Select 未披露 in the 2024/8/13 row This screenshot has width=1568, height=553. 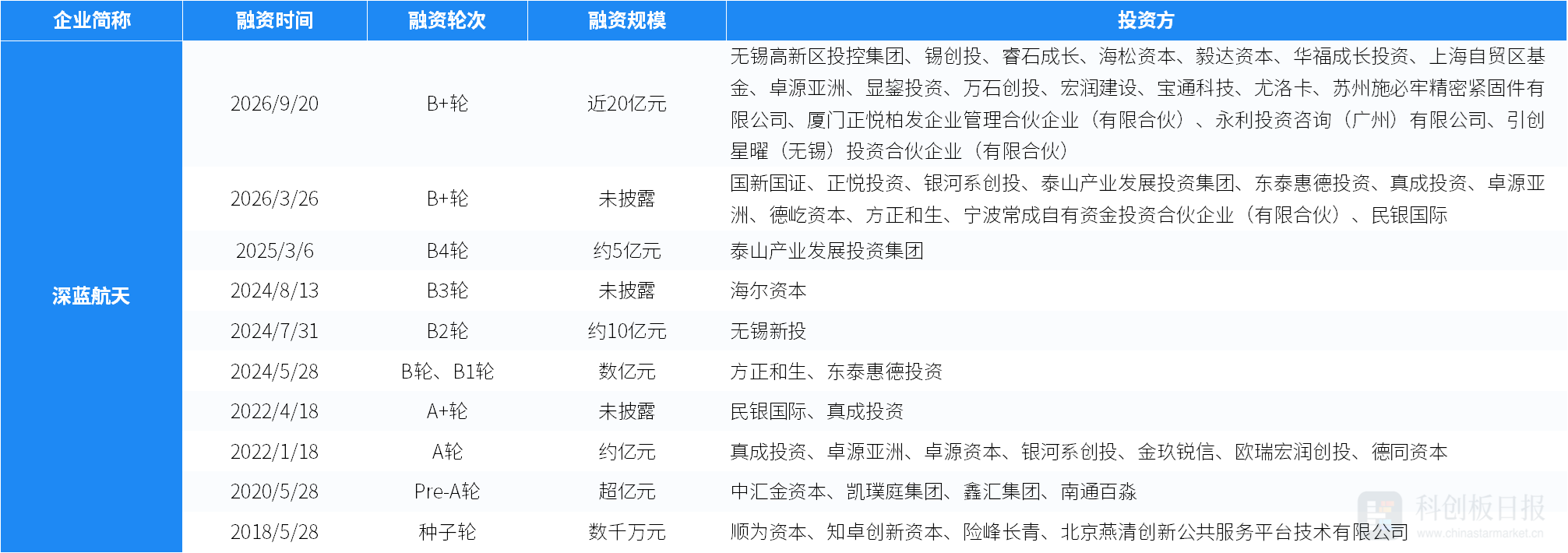click(627, 291)
